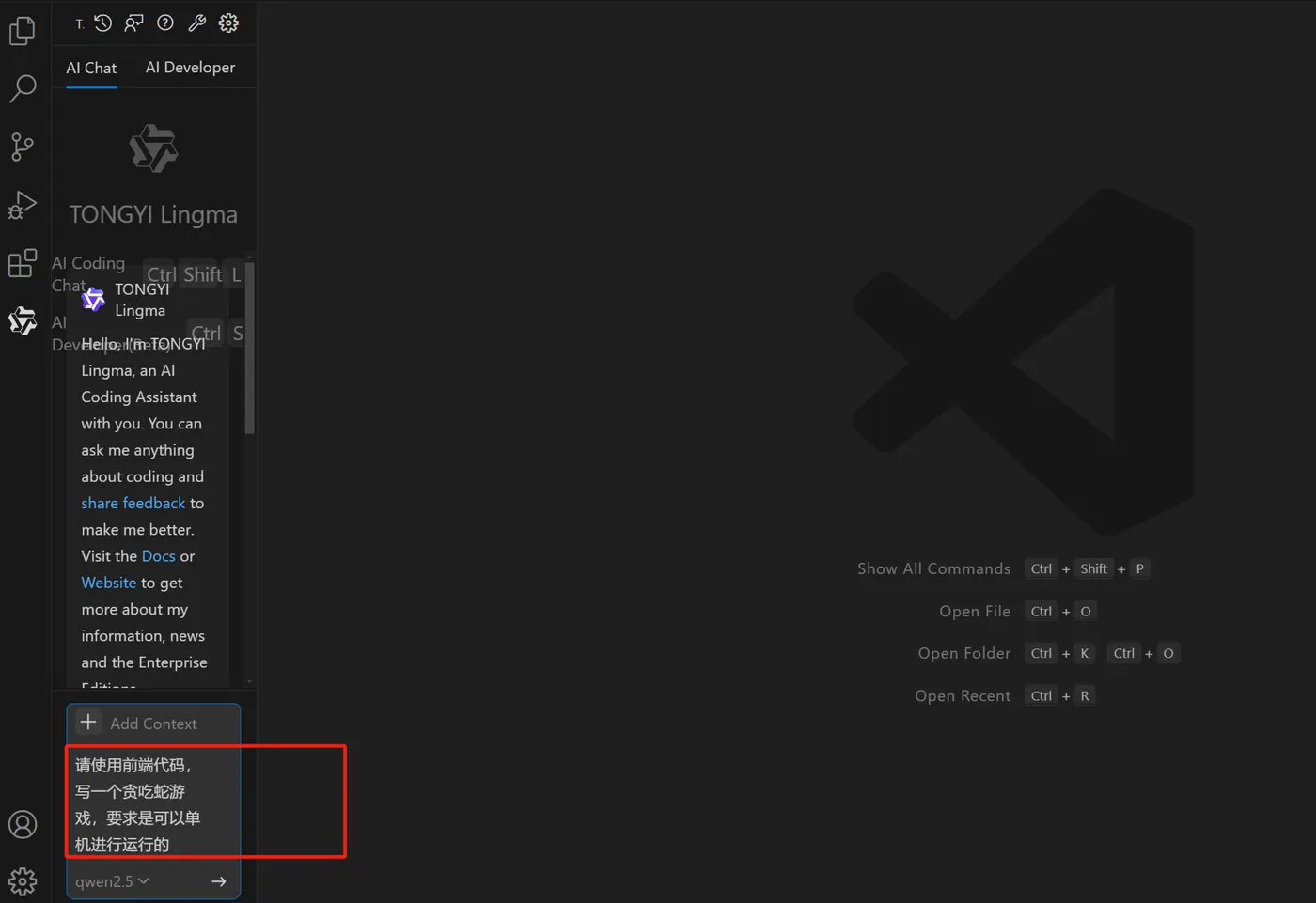Click 'Open Recent' on the welcome screen

(963, 695)
